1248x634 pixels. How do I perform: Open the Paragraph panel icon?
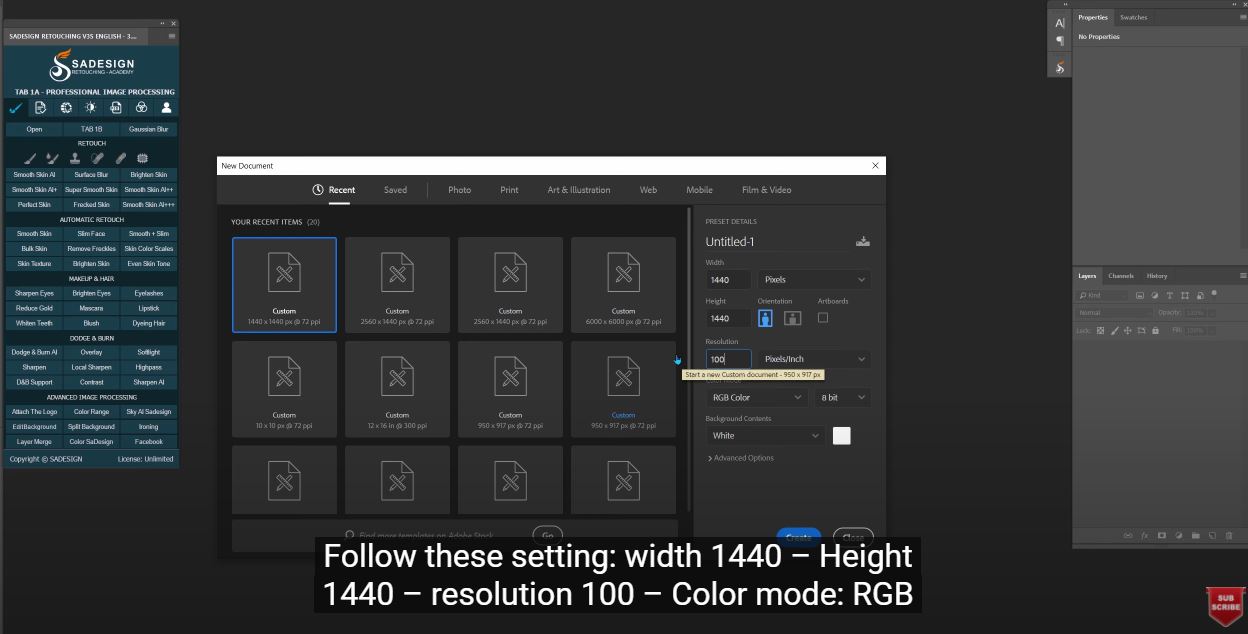pos(1060,42)
